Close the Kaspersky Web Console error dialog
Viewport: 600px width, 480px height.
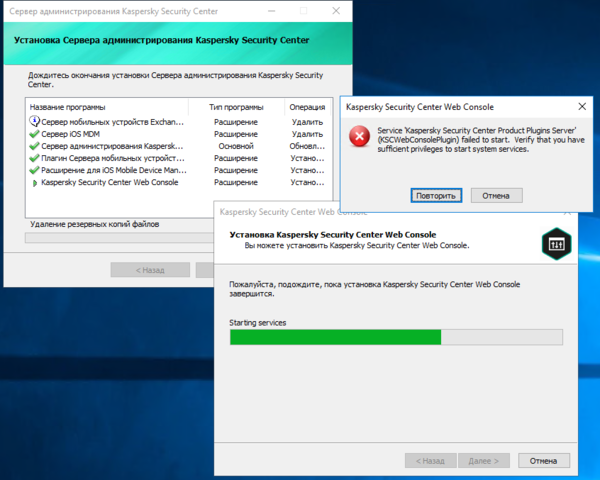(x=582, y=106)
